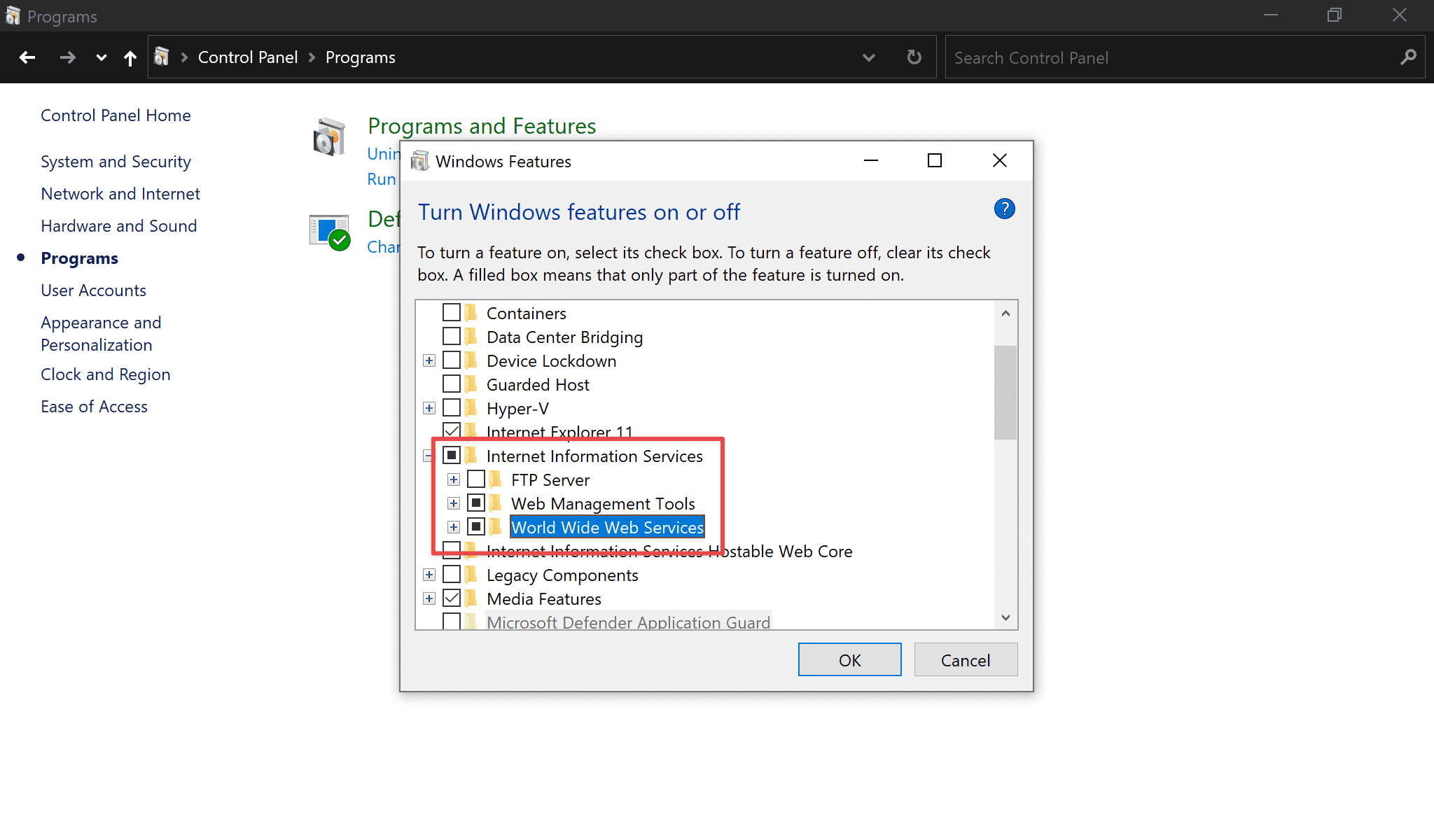
Task: Expand the Device Lockdown node
Action: [x=429, y=361]
